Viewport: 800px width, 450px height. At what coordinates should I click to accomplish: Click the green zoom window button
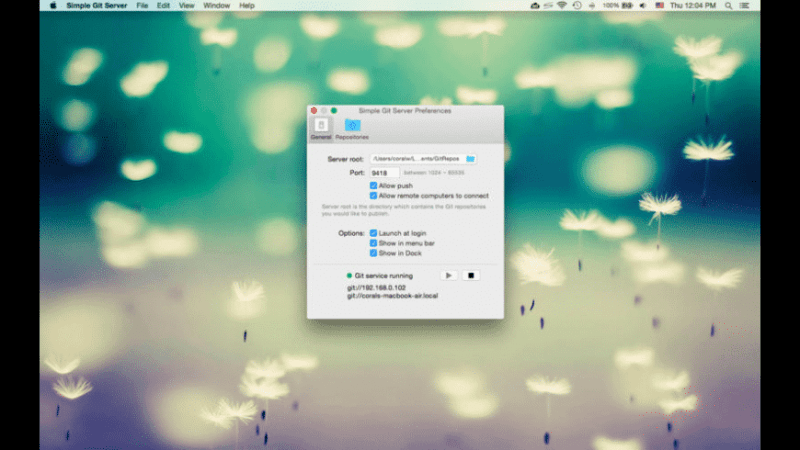pyautogui.click(x=334, y=111)
